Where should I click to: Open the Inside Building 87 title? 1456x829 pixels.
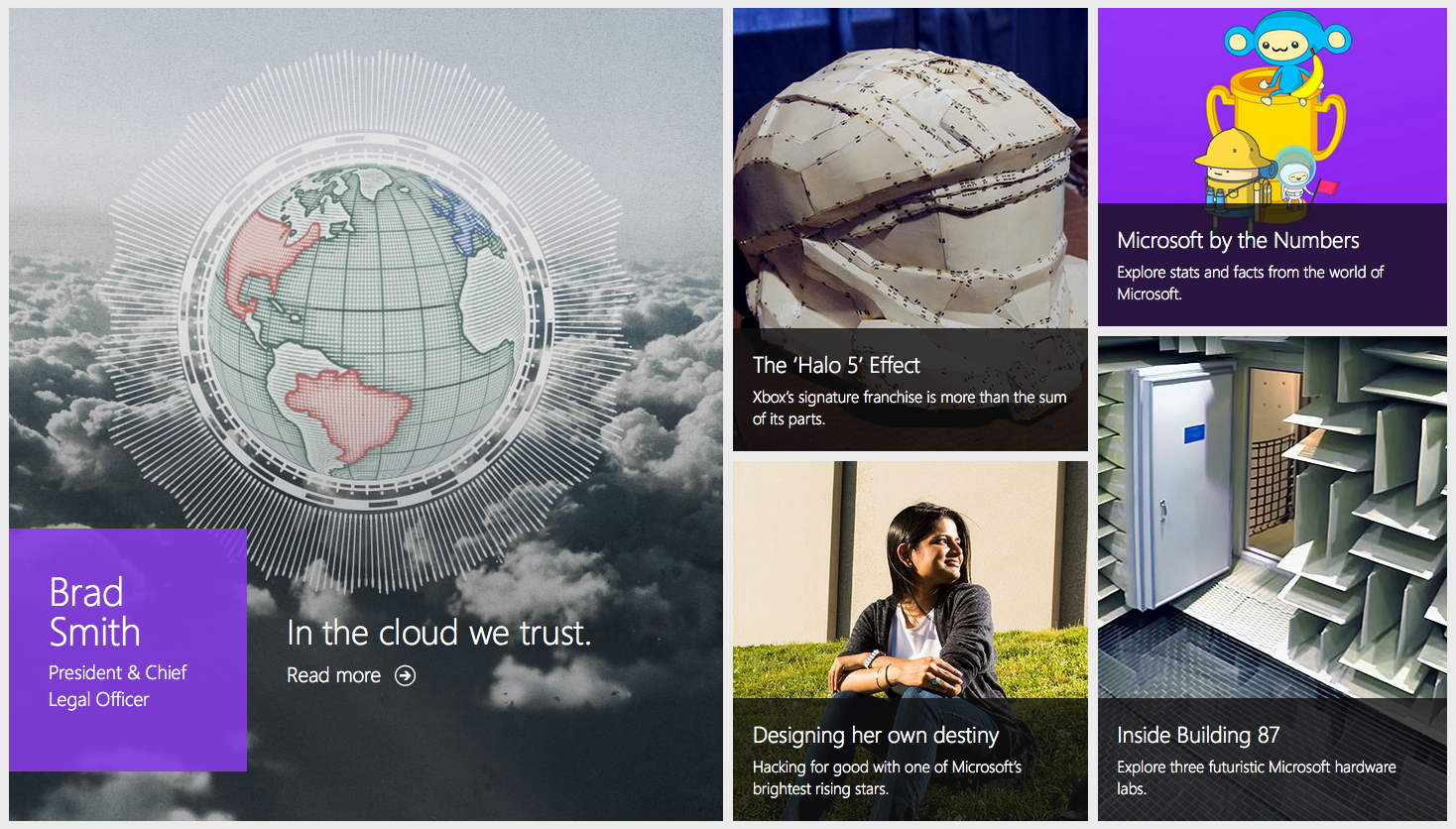point(1198,735)
